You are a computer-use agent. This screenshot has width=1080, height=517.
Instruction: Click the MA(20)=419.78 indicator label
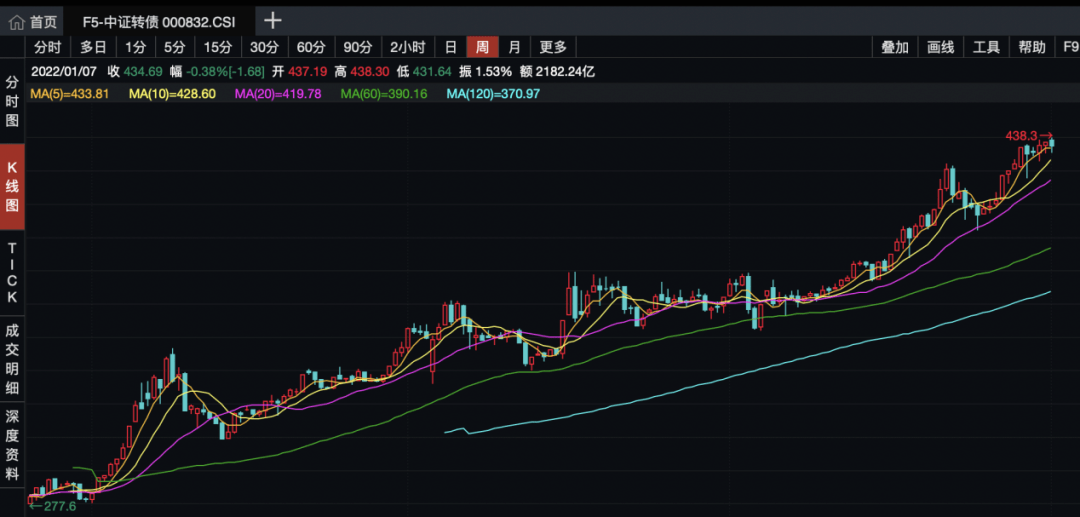tap(278, 94)
